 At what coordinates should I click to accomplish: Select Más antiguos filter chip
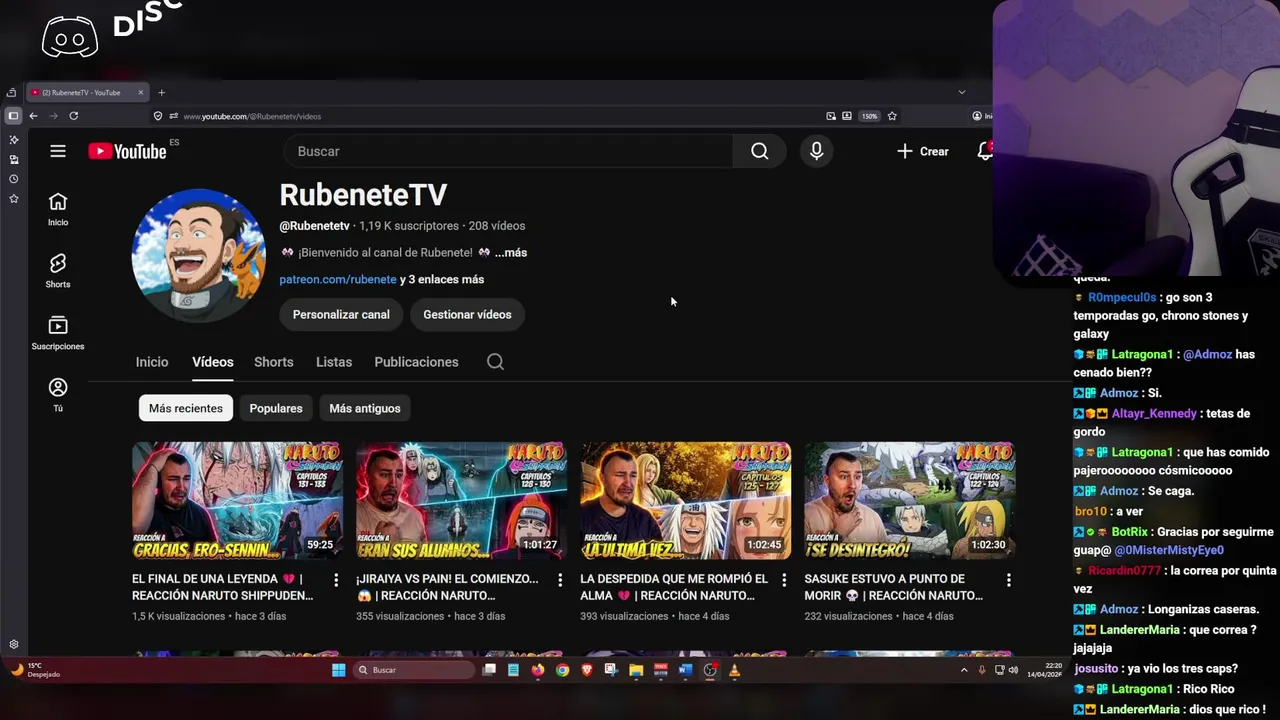tap(365, 408)
